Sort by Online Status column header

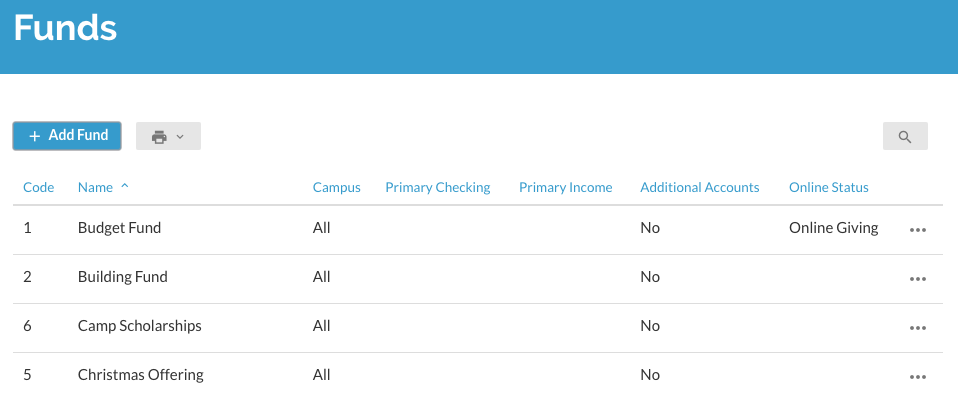pyautogui.click(x=828, y=188)
